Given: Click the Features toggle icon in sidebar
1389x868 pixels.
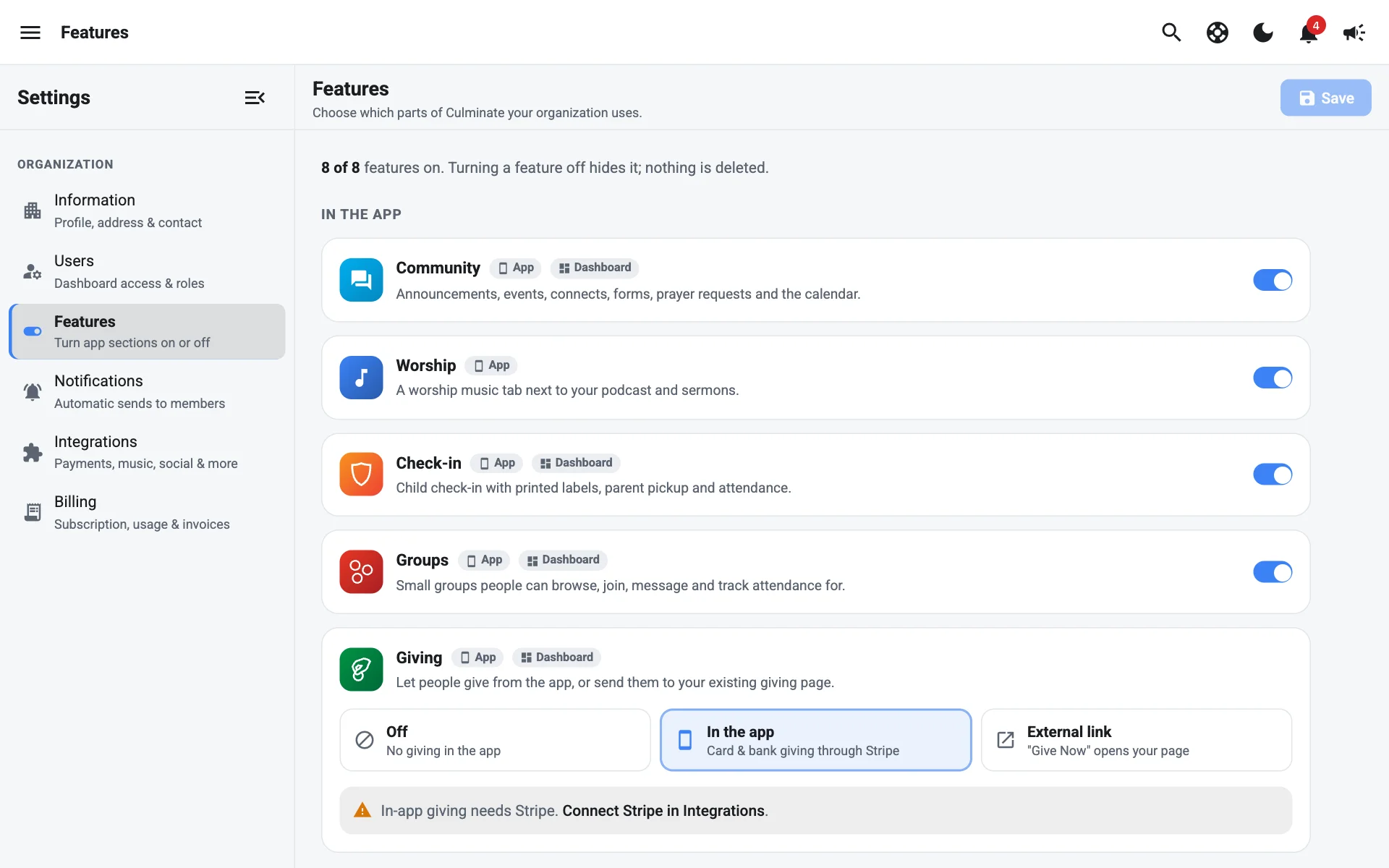Looking at the screenshot, I should click(x=33, y=331).
